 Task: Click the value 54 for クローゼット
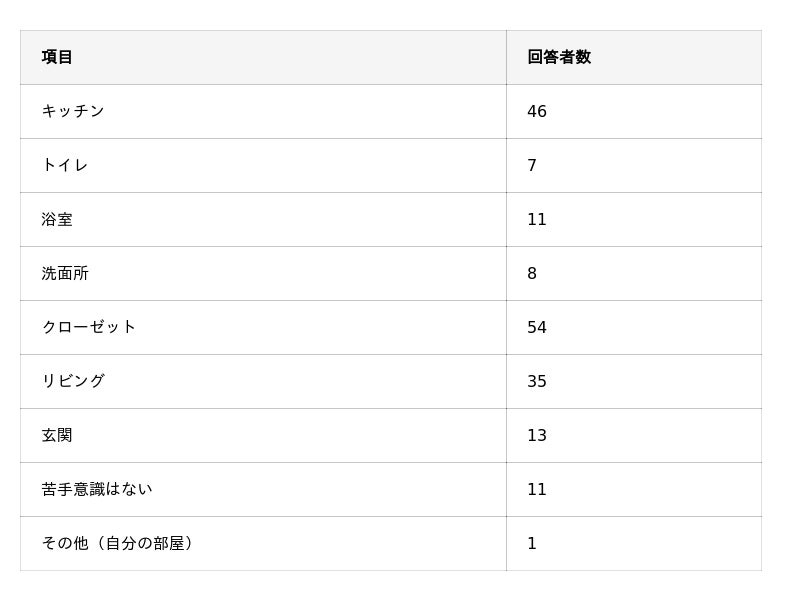[x=537, y=327]
